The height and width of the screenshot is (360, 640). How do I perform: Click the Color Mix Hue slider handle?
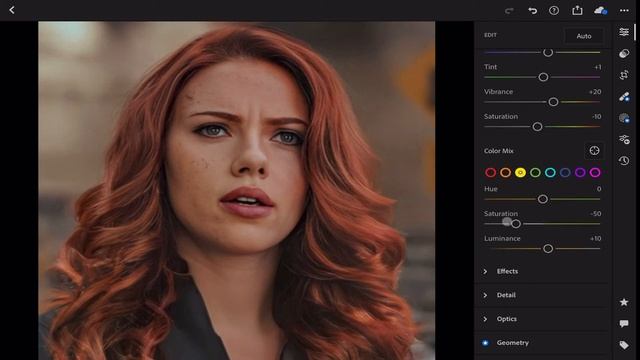coord(543,199)
